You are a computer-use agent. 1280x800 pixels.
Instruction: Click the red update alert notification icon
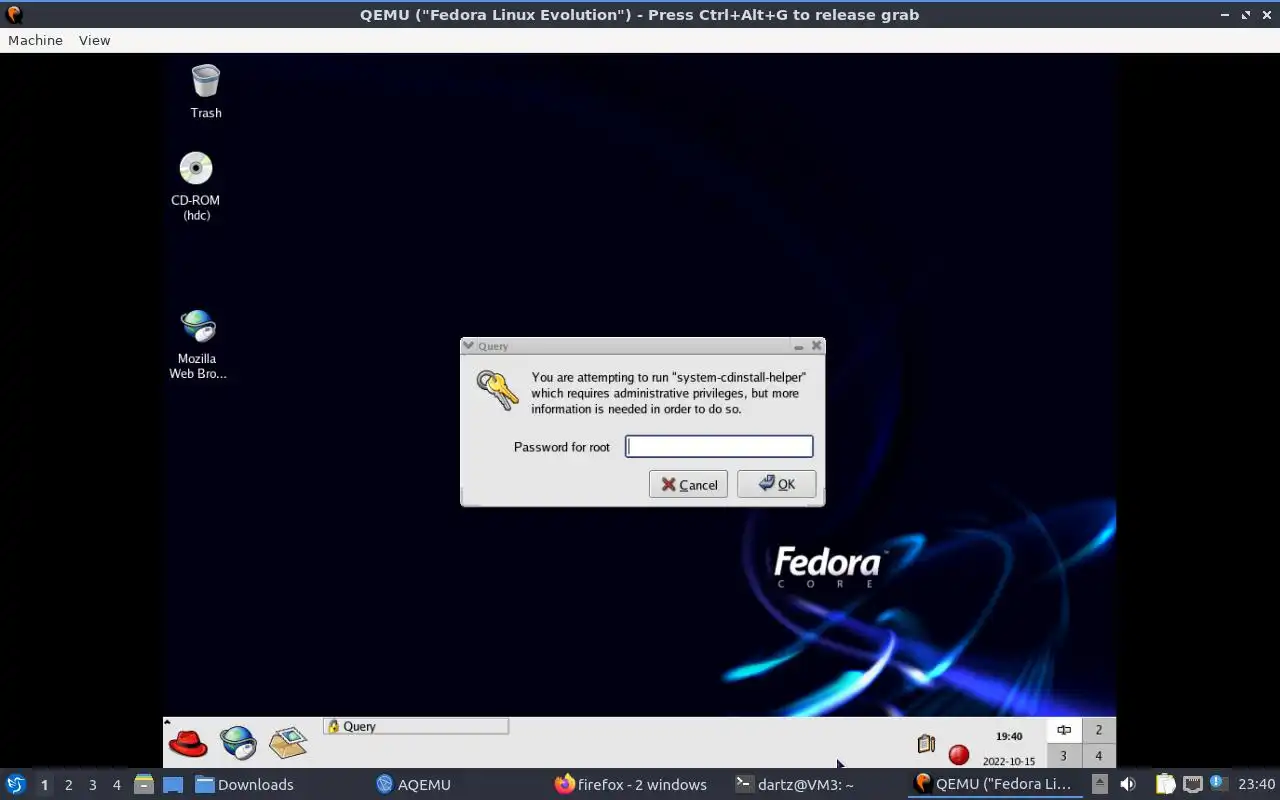tap(959, 755)
